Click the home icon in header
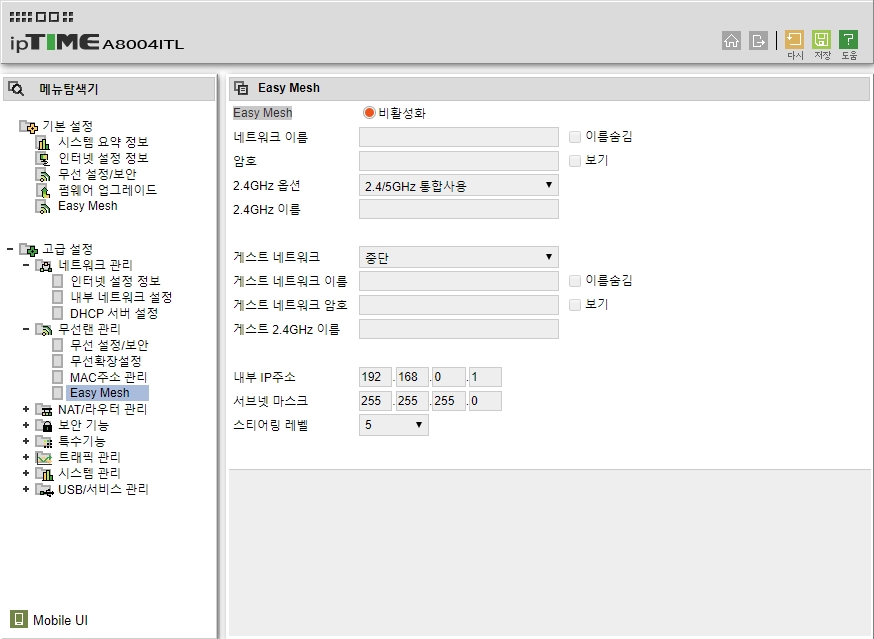The image size is (874, 639). (731, 40)
